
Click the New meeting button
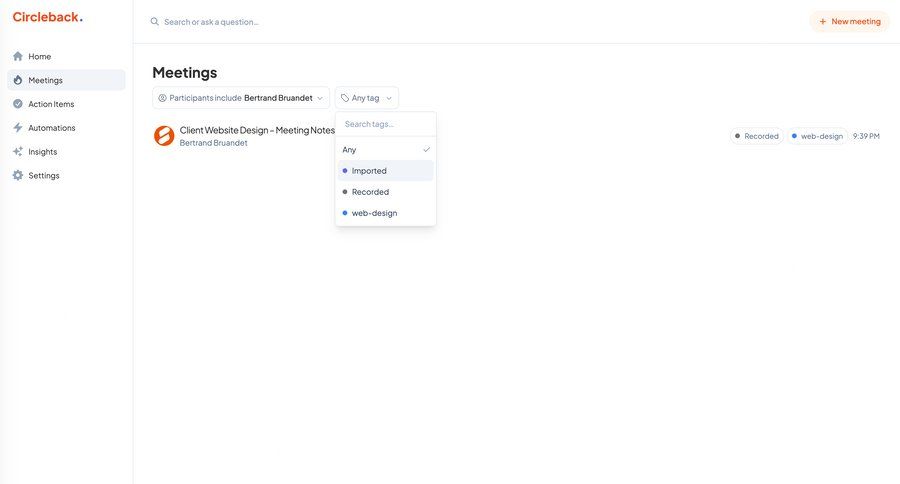[x=849, y=21]
